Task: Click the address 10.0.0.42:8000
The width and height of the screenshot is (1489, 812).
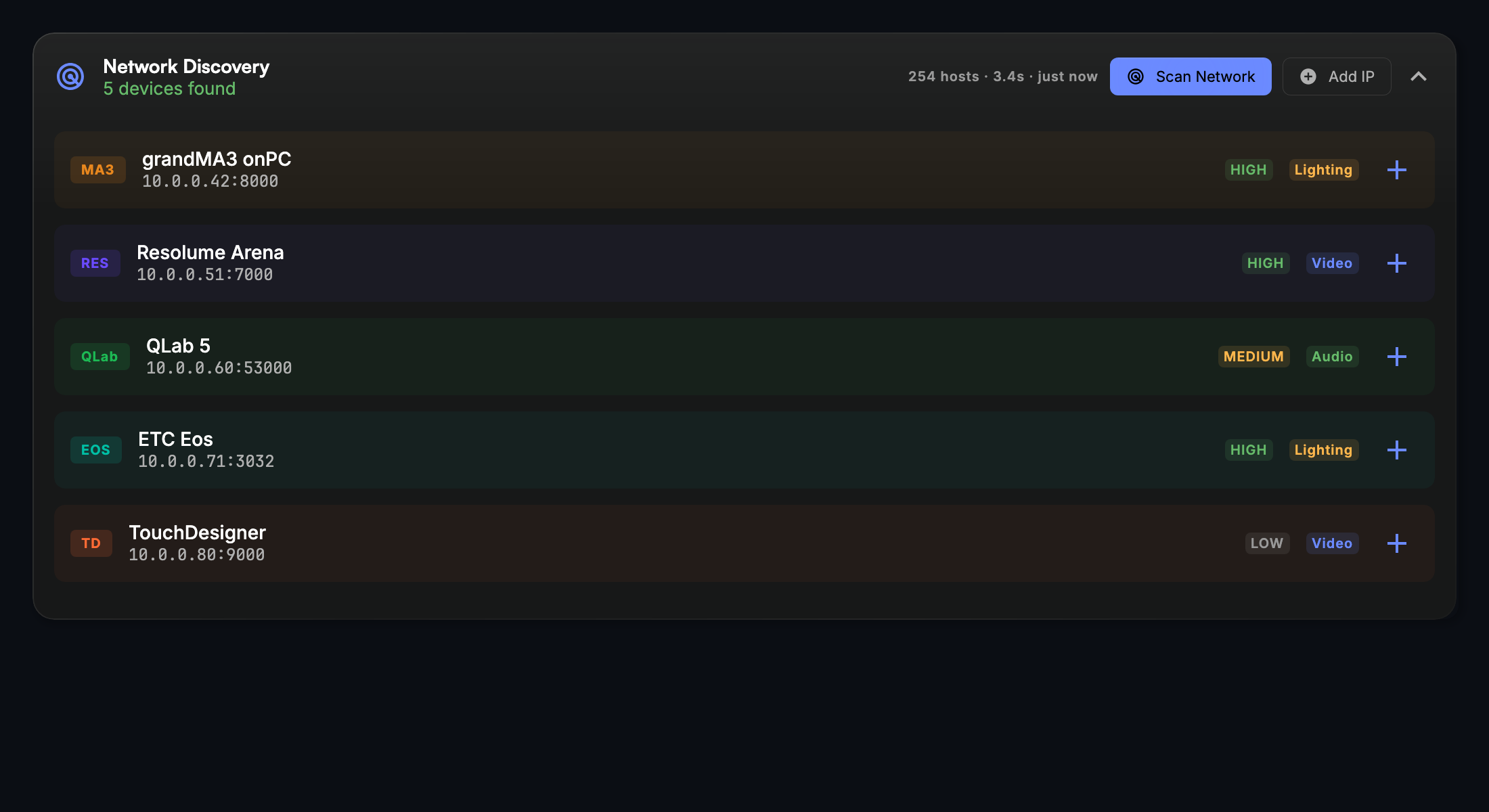Action: tap(210, 181)
